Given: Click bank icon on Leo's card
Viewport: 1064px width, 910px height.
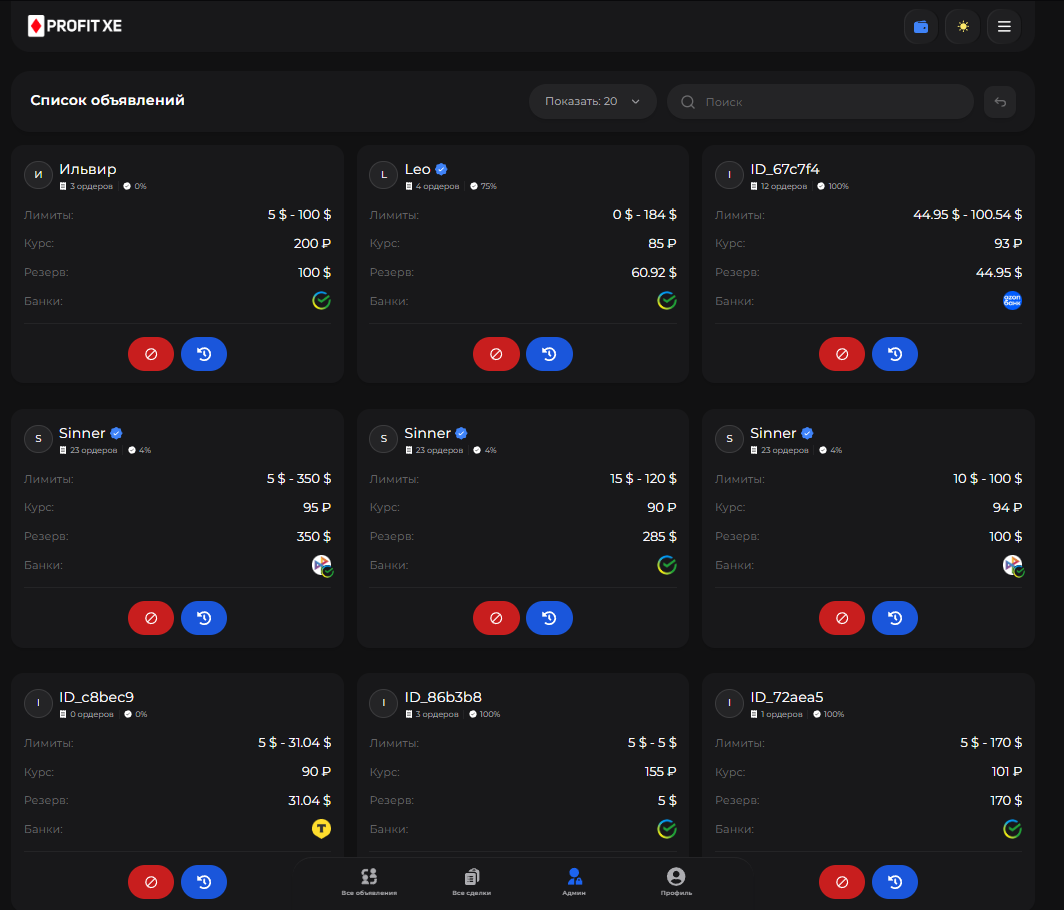Looking at the screenshot, I should click(666, 300).
